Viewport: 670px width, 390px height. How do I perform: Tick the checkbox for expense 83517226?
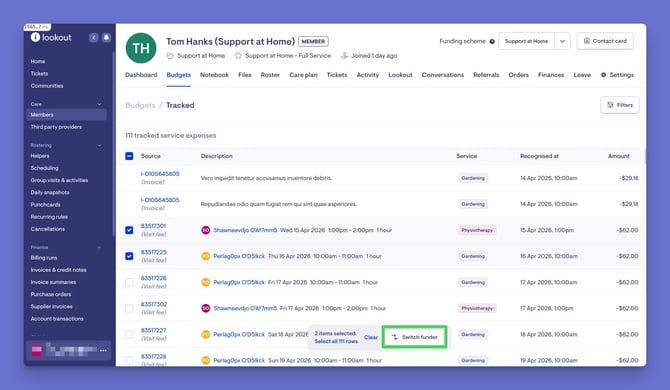(129, 282)
